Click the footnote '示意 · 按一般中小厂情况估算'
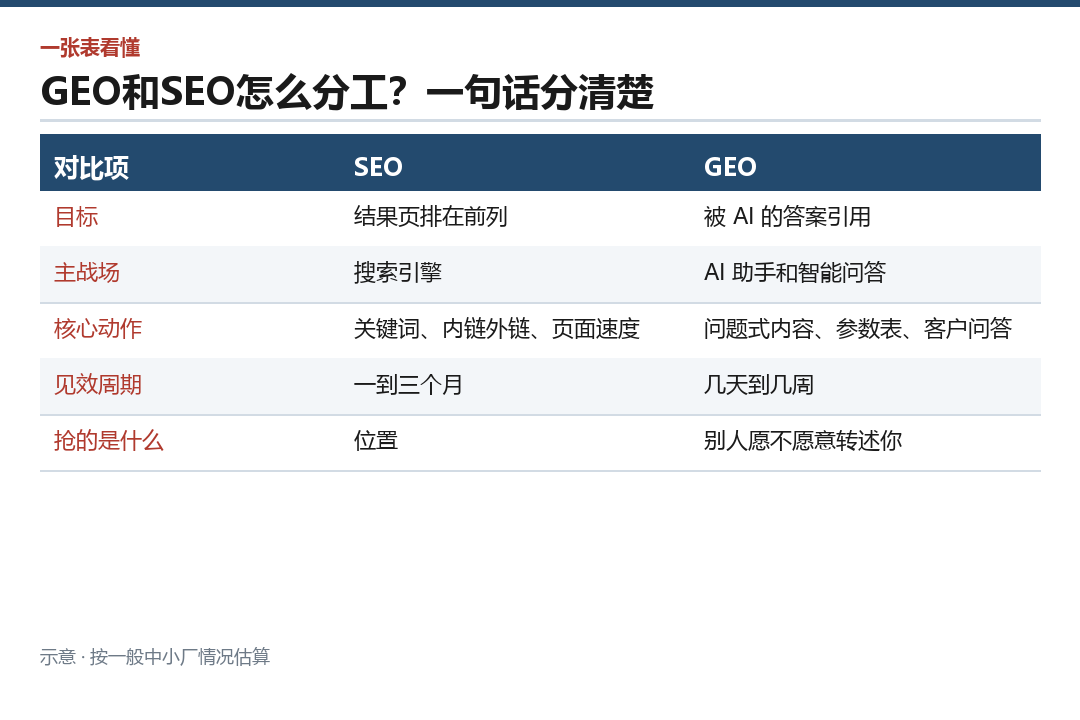The height and width of the screenshot is (720, 1080). [155, 657]
